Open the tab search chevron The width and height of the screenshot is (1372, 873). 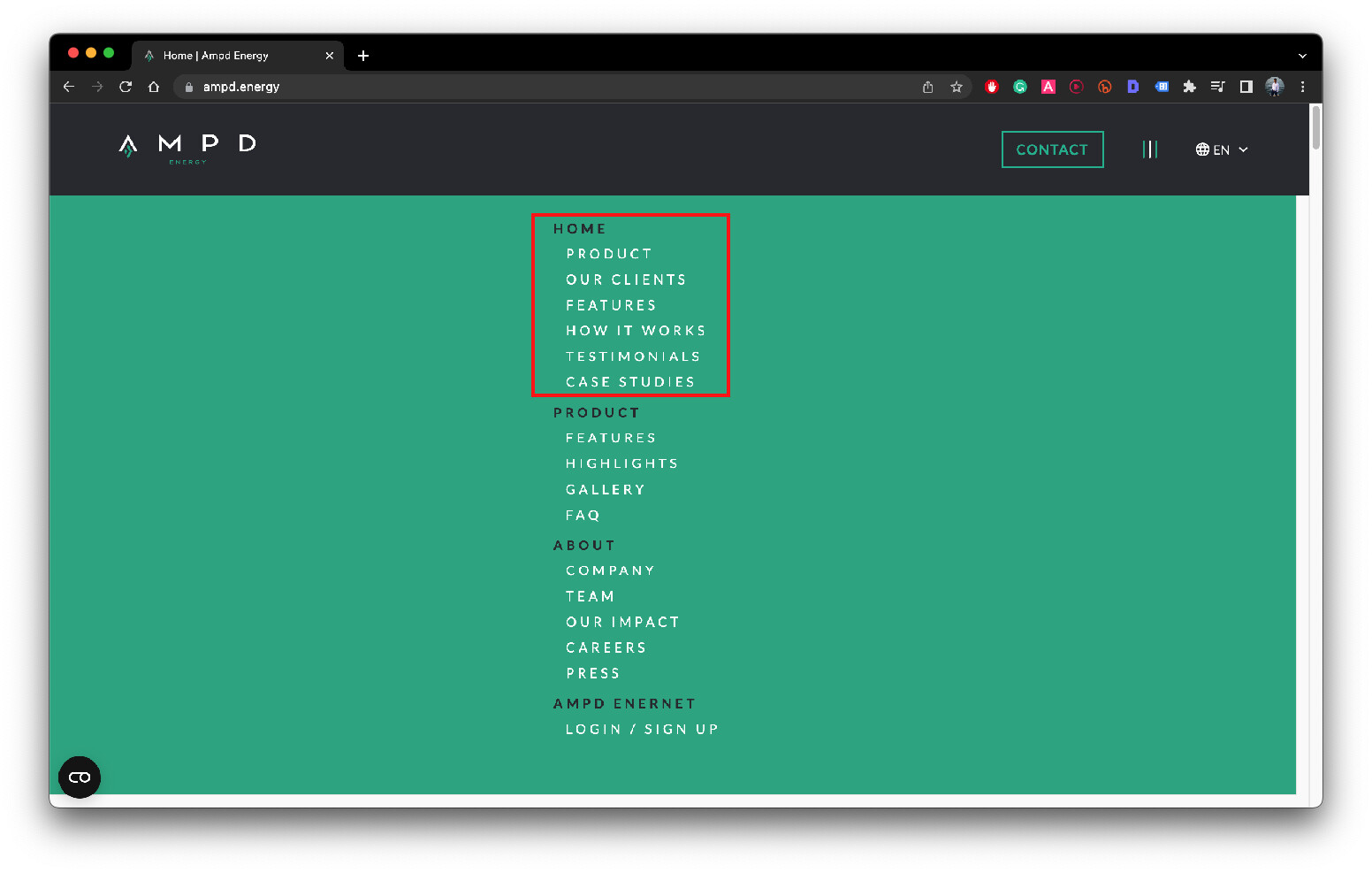[x=1302, y=56]
